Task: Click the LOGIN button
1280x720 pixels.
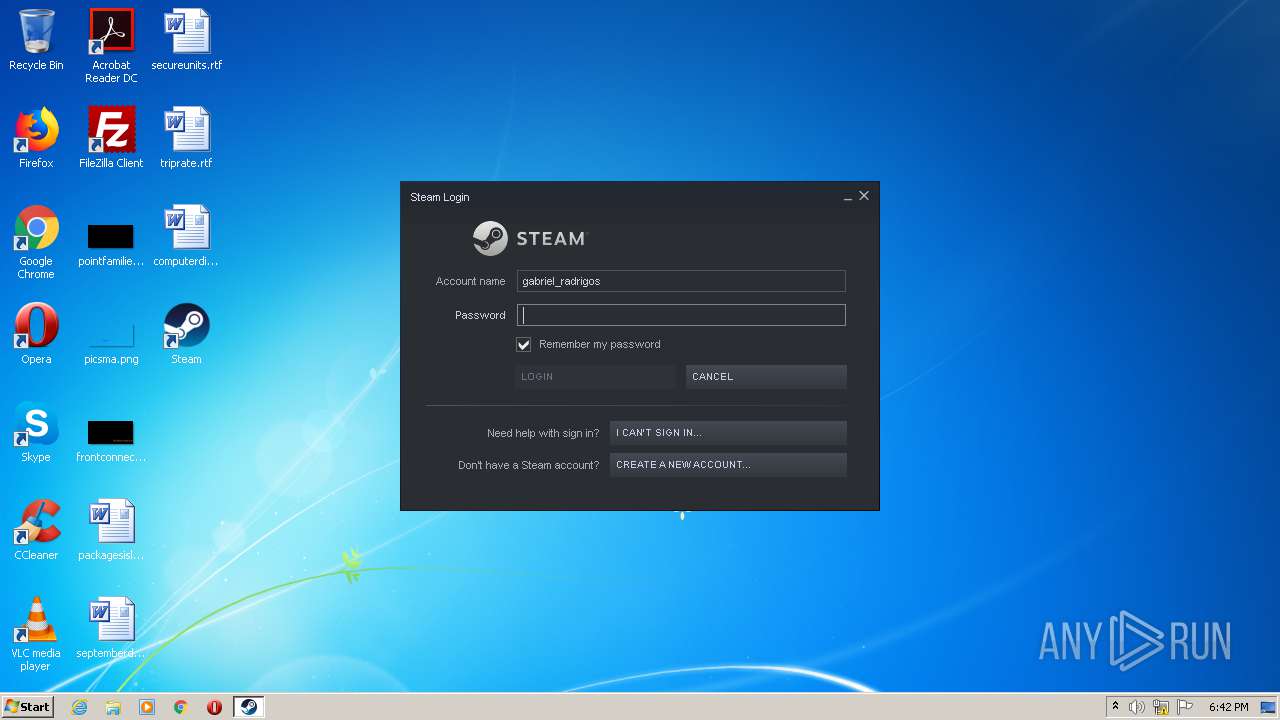Action: (x=595, y=376)
